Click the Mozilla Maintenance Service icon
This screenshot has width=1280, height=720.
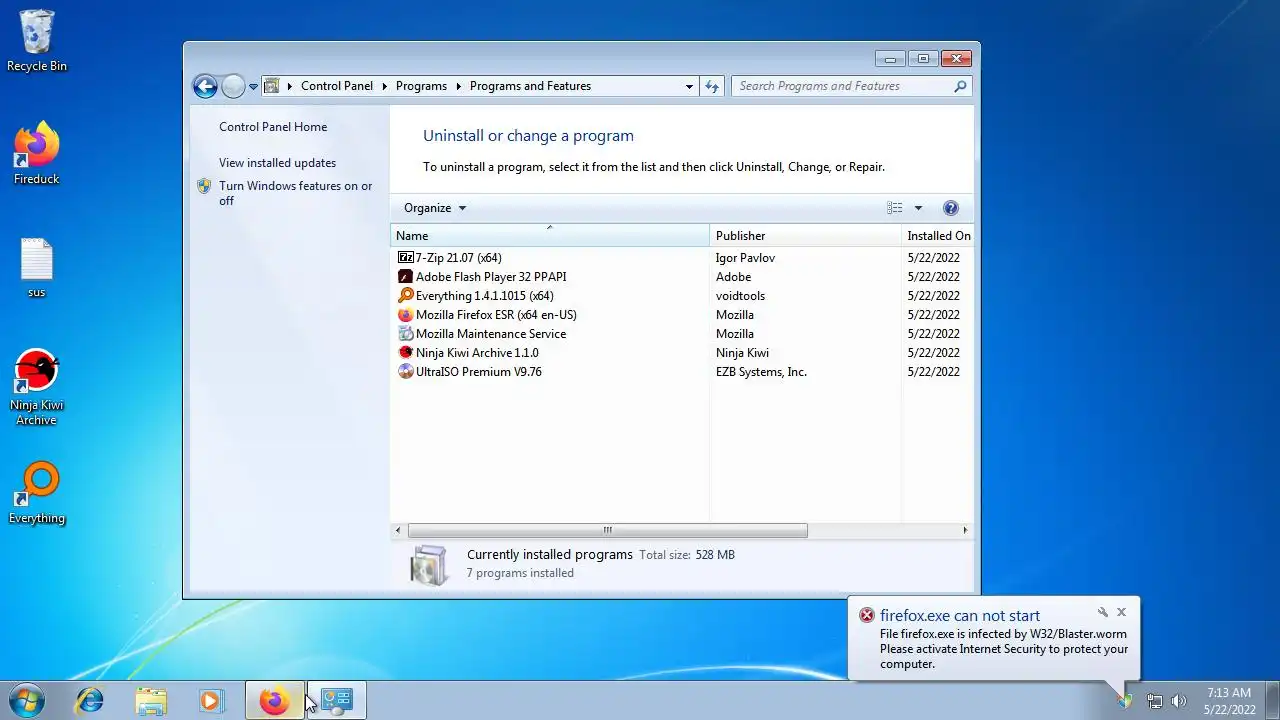405,334
